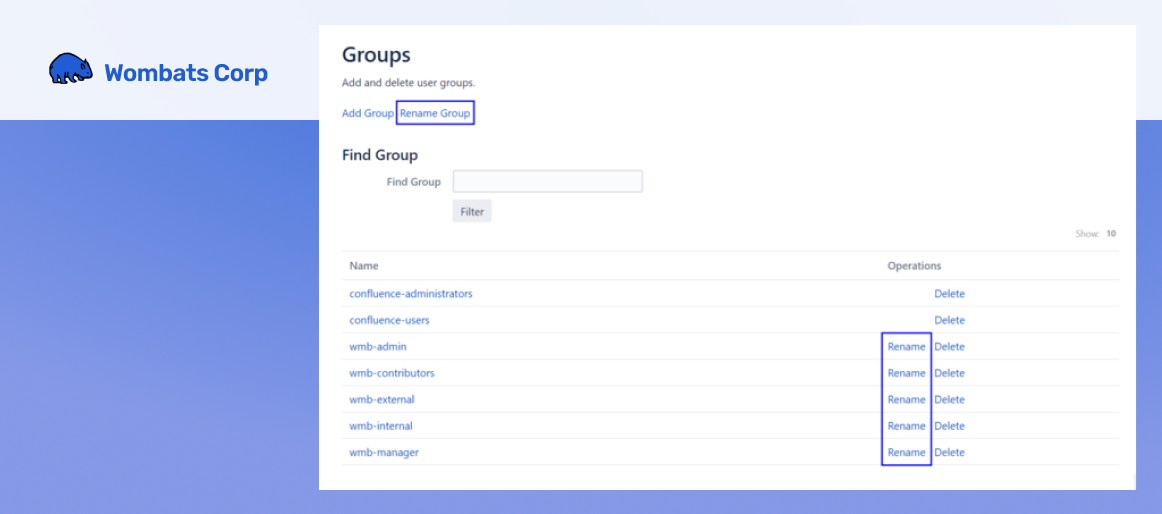This screenshot has width=1162, height=514.
Task: Click the Find Group section heading
Action: click(x=379, y=155)
